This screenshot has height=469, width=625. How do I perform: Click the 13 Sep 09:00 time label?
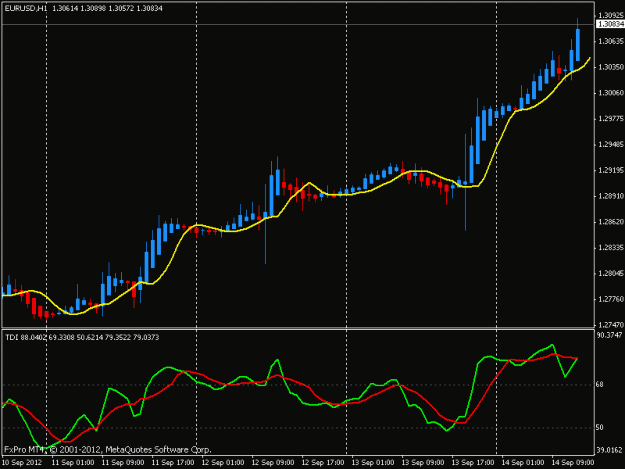(x=423, y=463)
